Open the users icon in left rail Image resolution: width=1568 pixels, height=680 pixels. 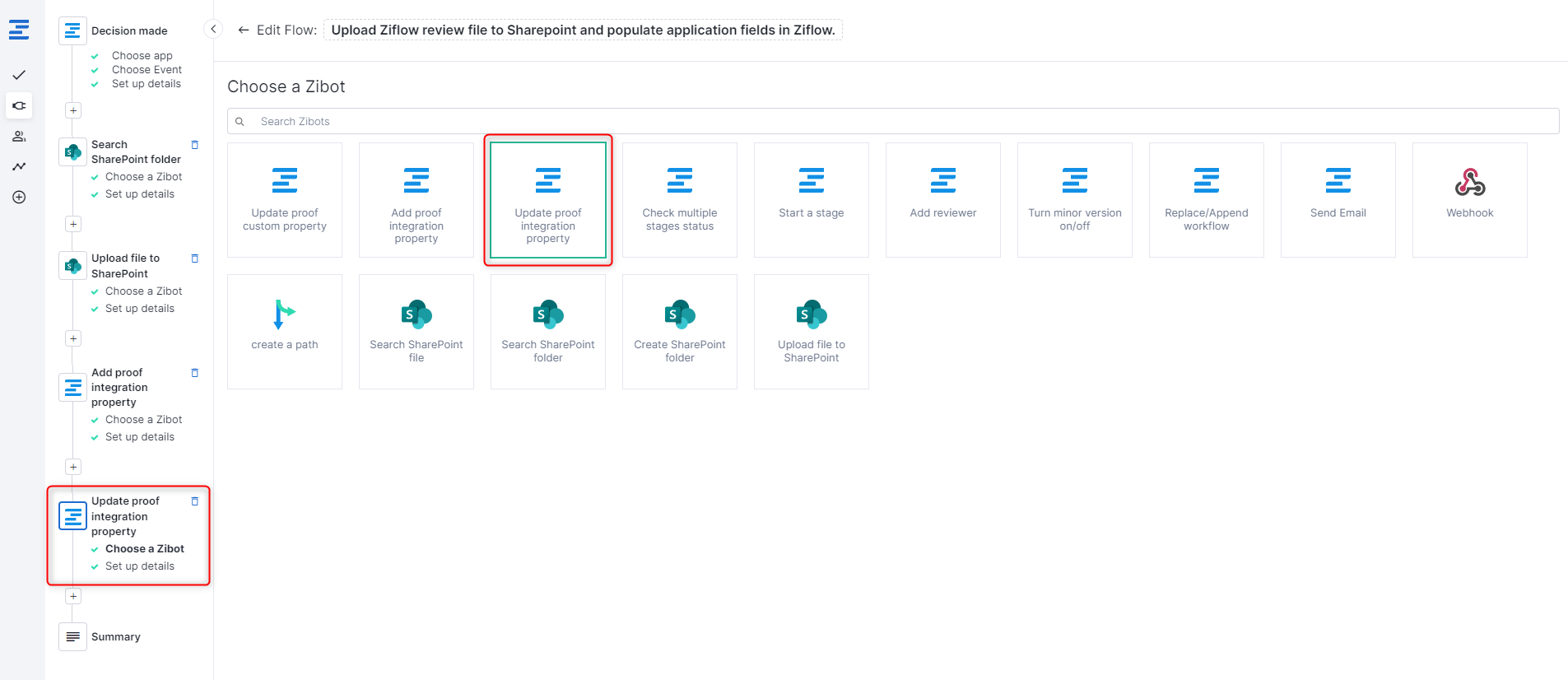point(19,137)
